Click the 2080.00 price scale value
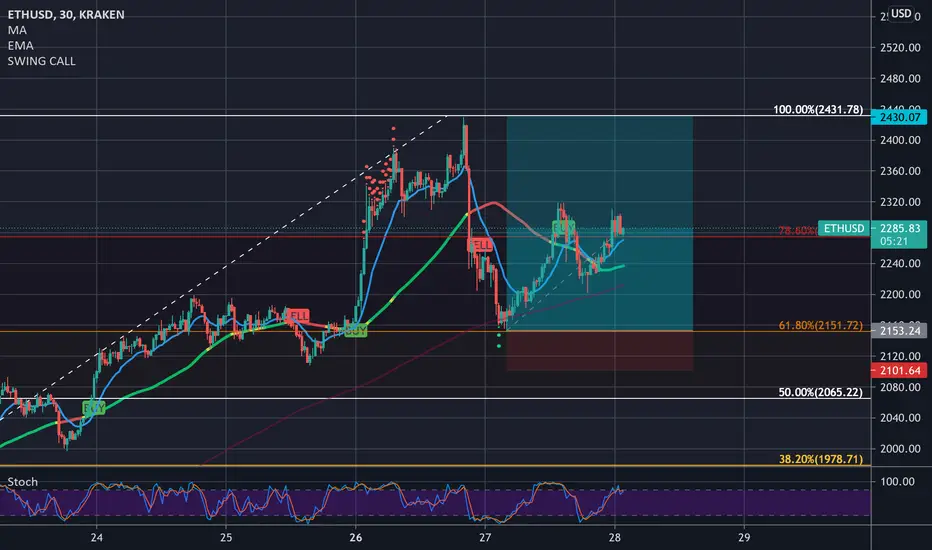Screen dimensions: 932x550 click(900, 387)
